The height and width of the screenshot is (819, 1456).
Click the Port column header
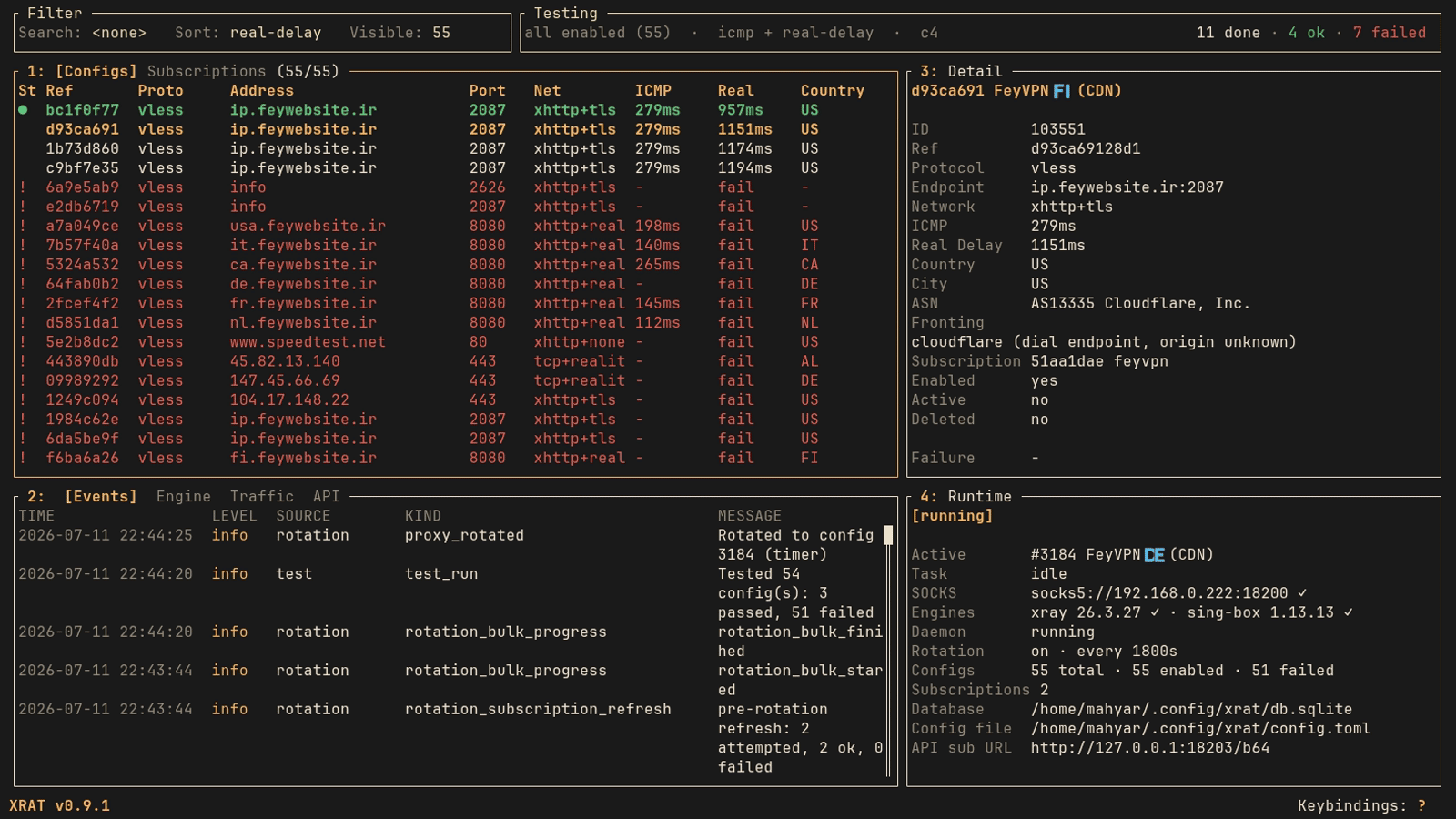(x=487, y=91)
